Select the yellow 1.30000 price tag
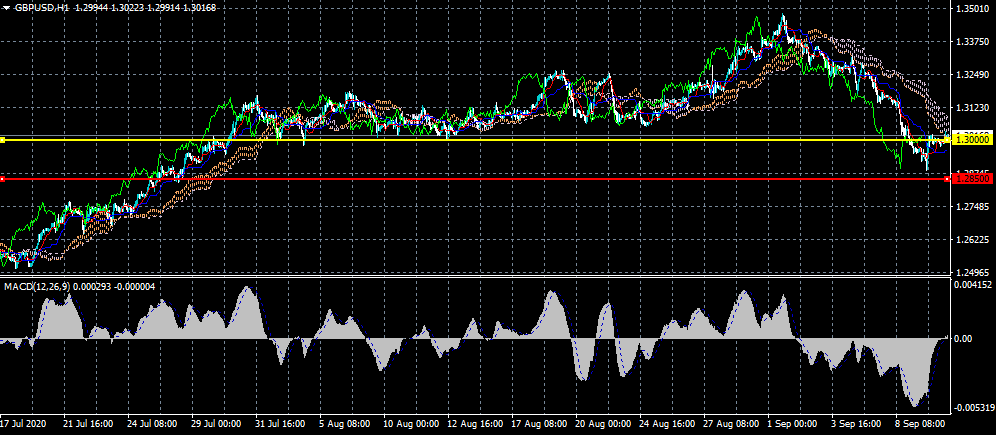This screenshot has width=996, height=435. click(971, 140)
